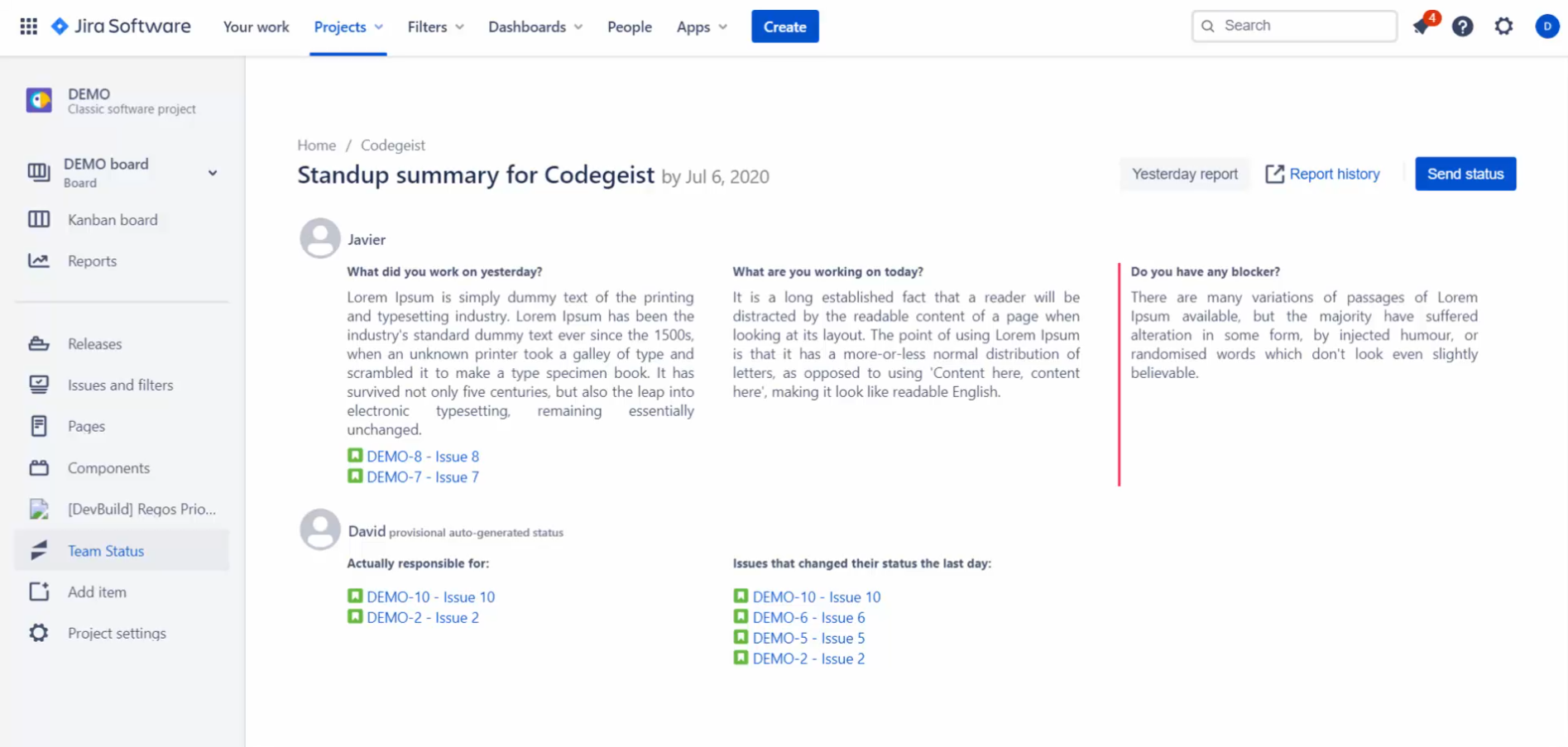Click the Report history external-link icon

pos(1275,174)
